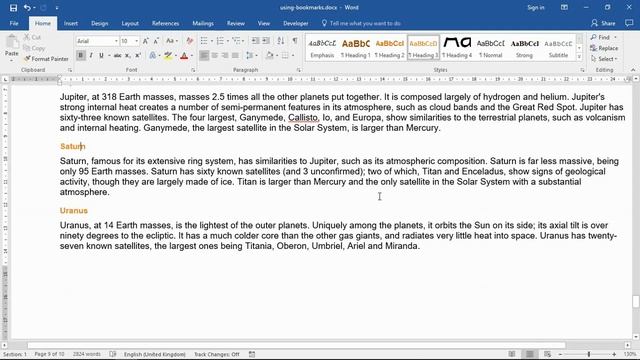Increase paragraph indent

pos(266,41)
